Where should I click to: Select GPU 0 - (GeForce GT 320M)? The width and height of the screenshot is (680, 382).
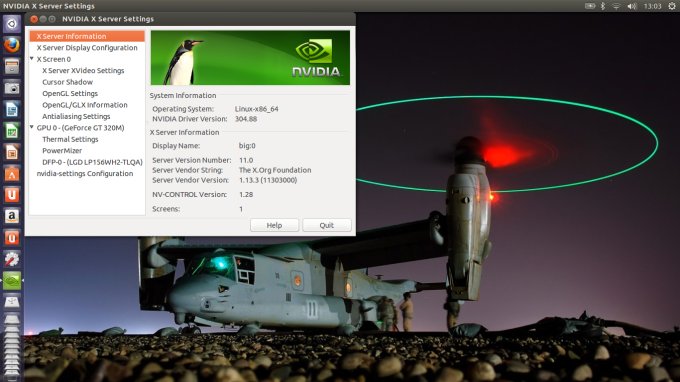pyautogui.click(x=80, y=128)
